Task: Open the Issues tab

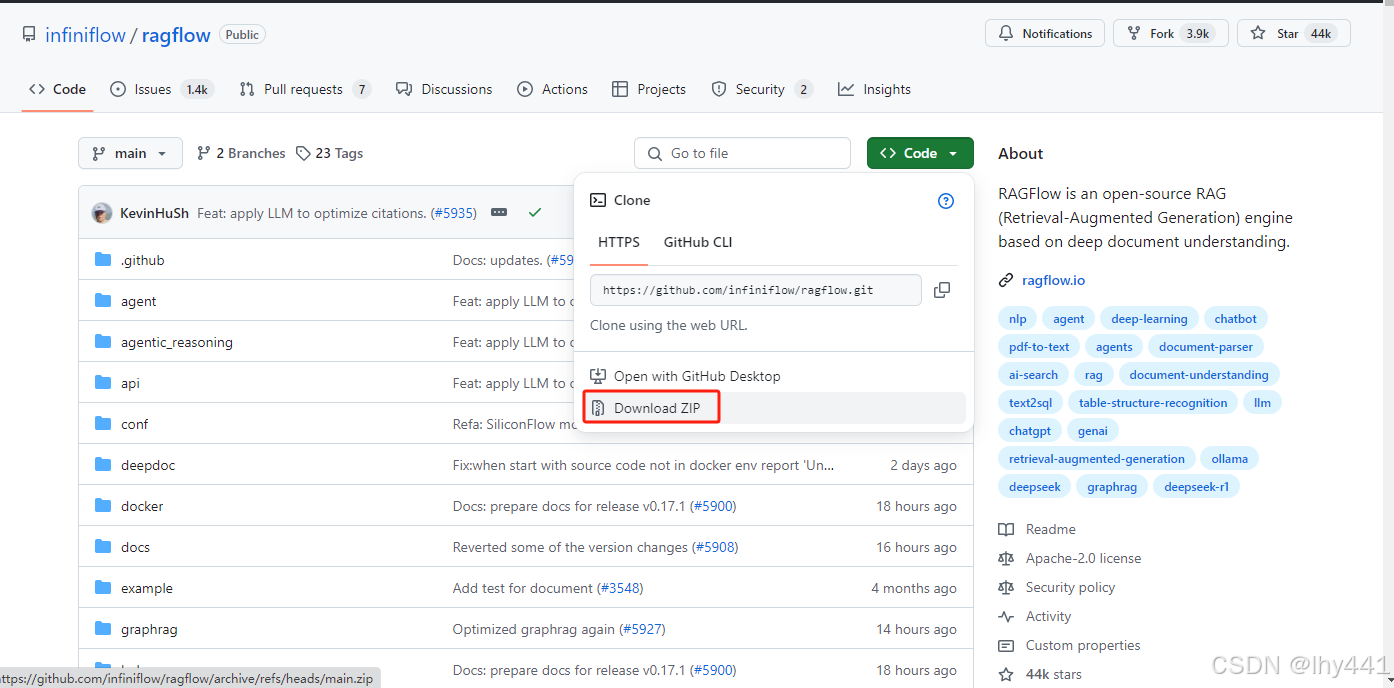Action: pyautogui.click(x=162, y=89)
